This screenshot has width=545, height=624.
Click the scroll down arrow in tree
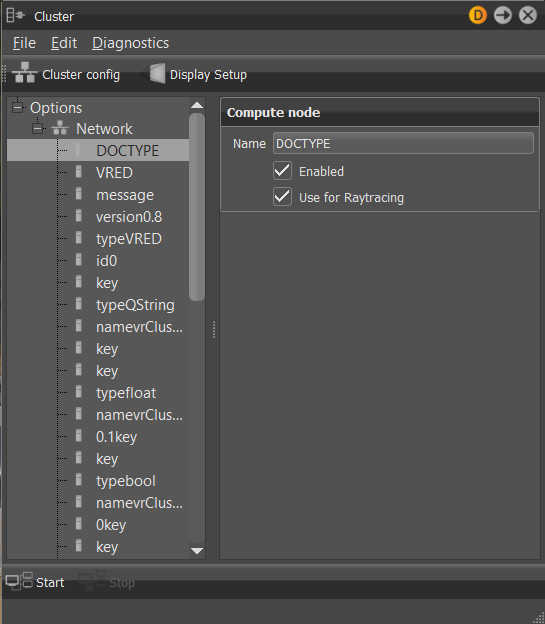click(x=197, y=551)
